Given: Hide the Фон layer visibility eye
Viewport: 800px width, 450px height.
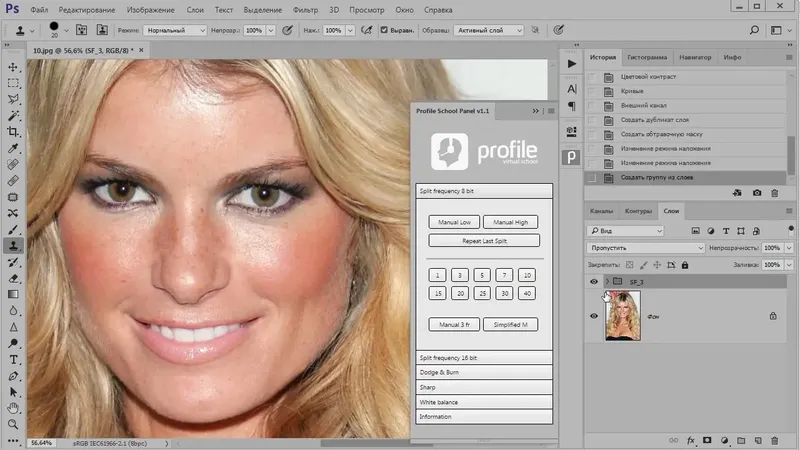Looking at the screenshot, I should [x=593, y=316].
